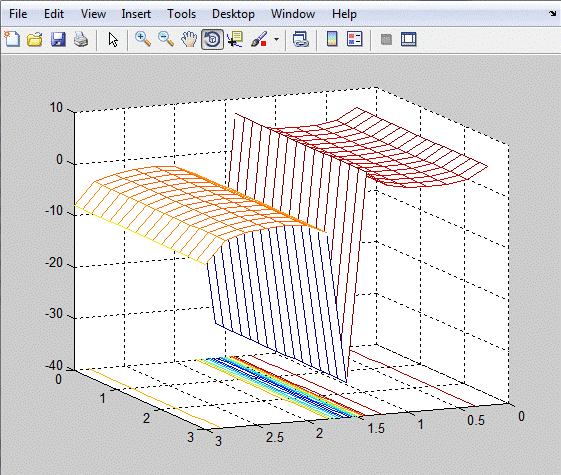Viewport: 561px width, 475px height.
Task: Toggle the Brush data tool
Action: (259, 39)
